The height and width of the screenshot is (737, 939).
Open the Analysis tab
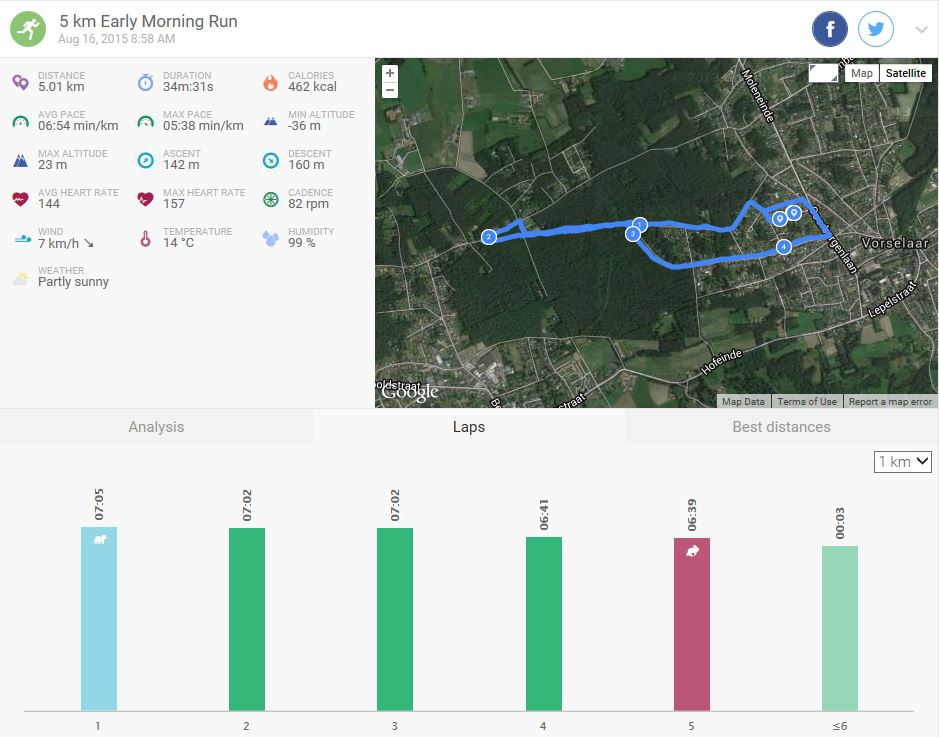pos(156,427)
